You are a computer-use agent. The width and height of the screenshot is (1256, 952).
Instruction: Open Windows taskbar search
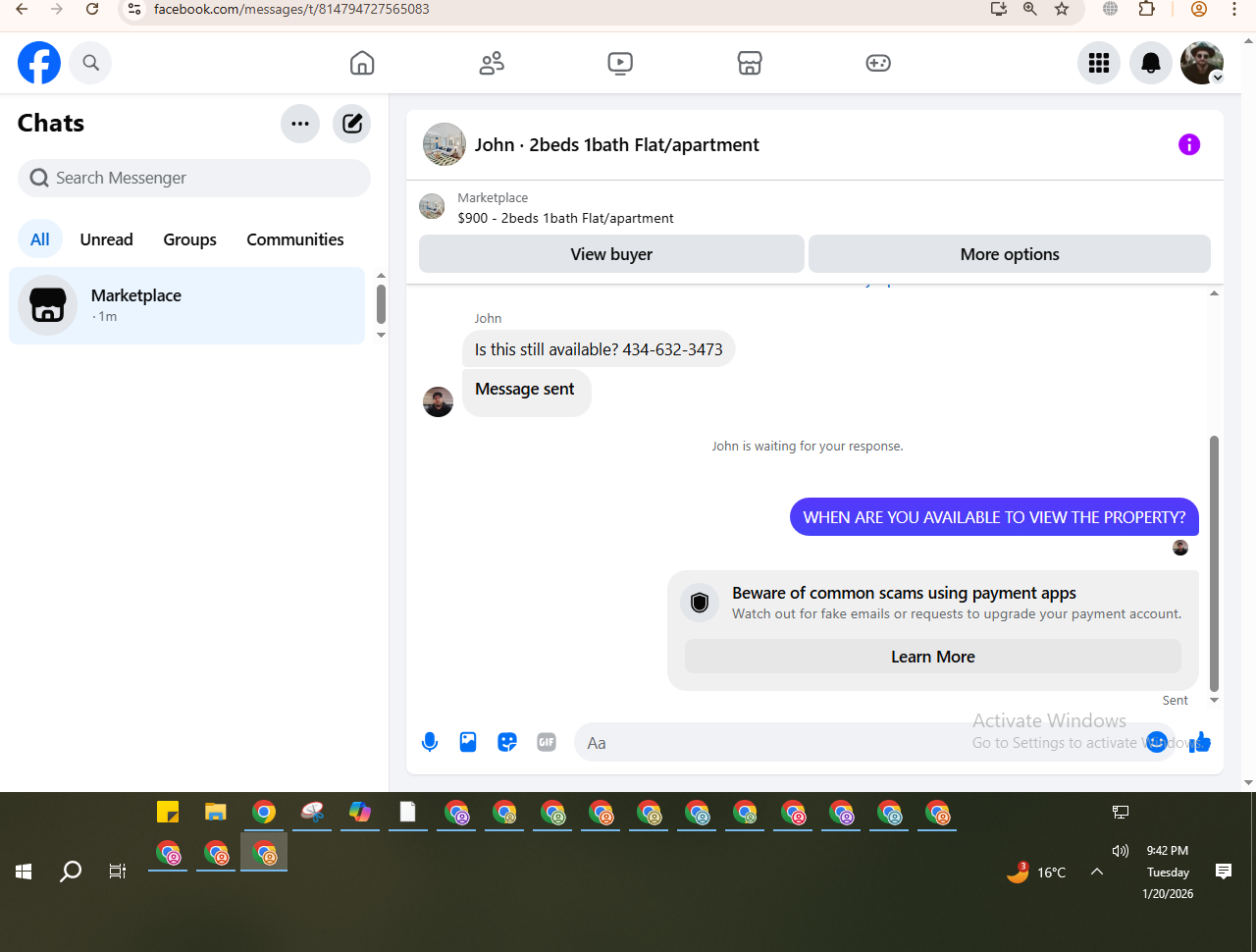click(71, 872)
